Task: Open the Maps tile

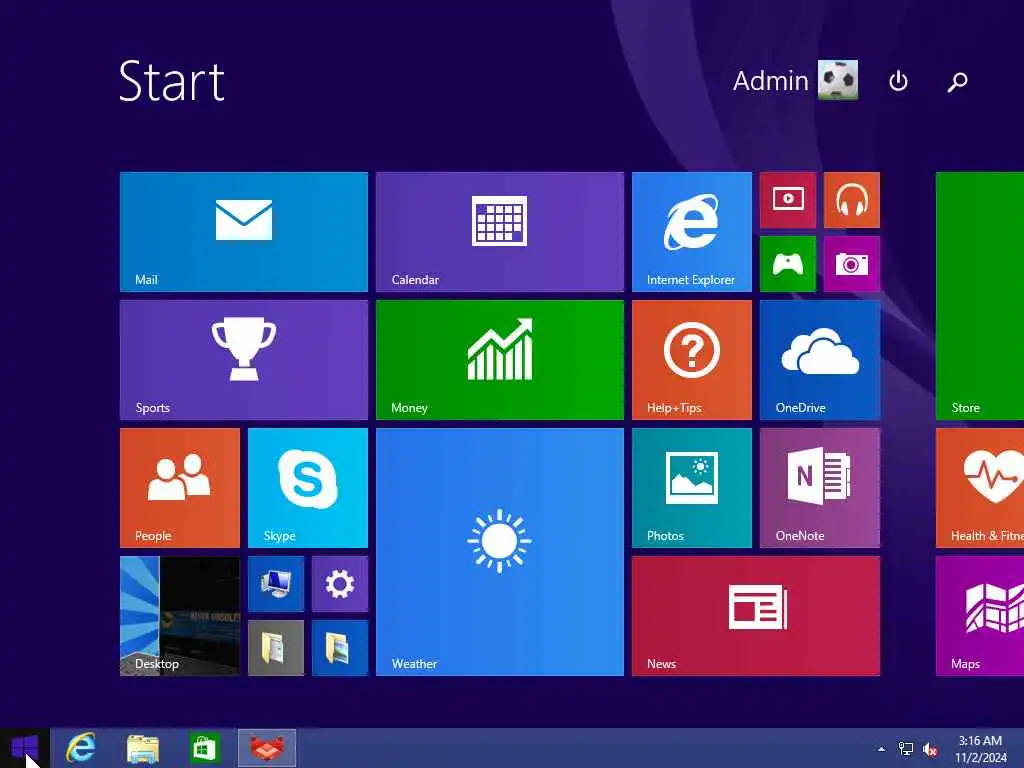Action: click(980, 616)
